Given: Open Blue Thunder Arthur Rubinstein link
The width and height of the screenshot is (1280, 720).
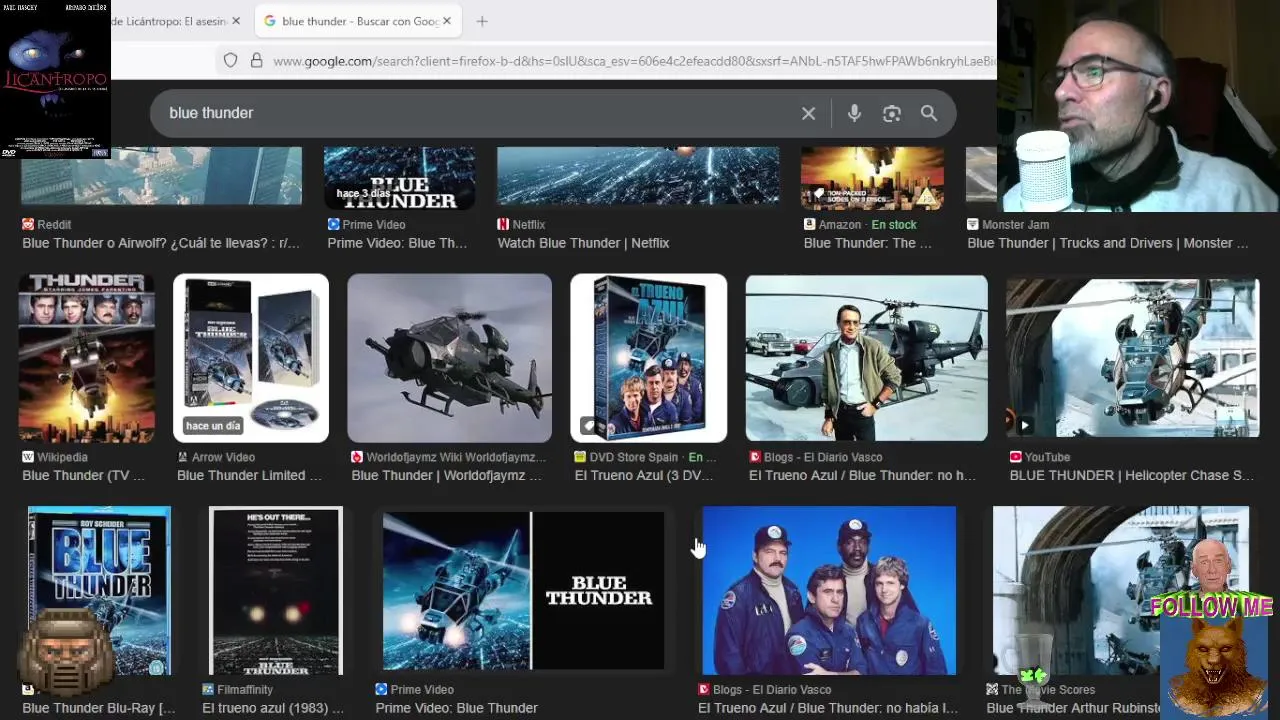Looking at the screenshot, I should [x=1073, y=708].
